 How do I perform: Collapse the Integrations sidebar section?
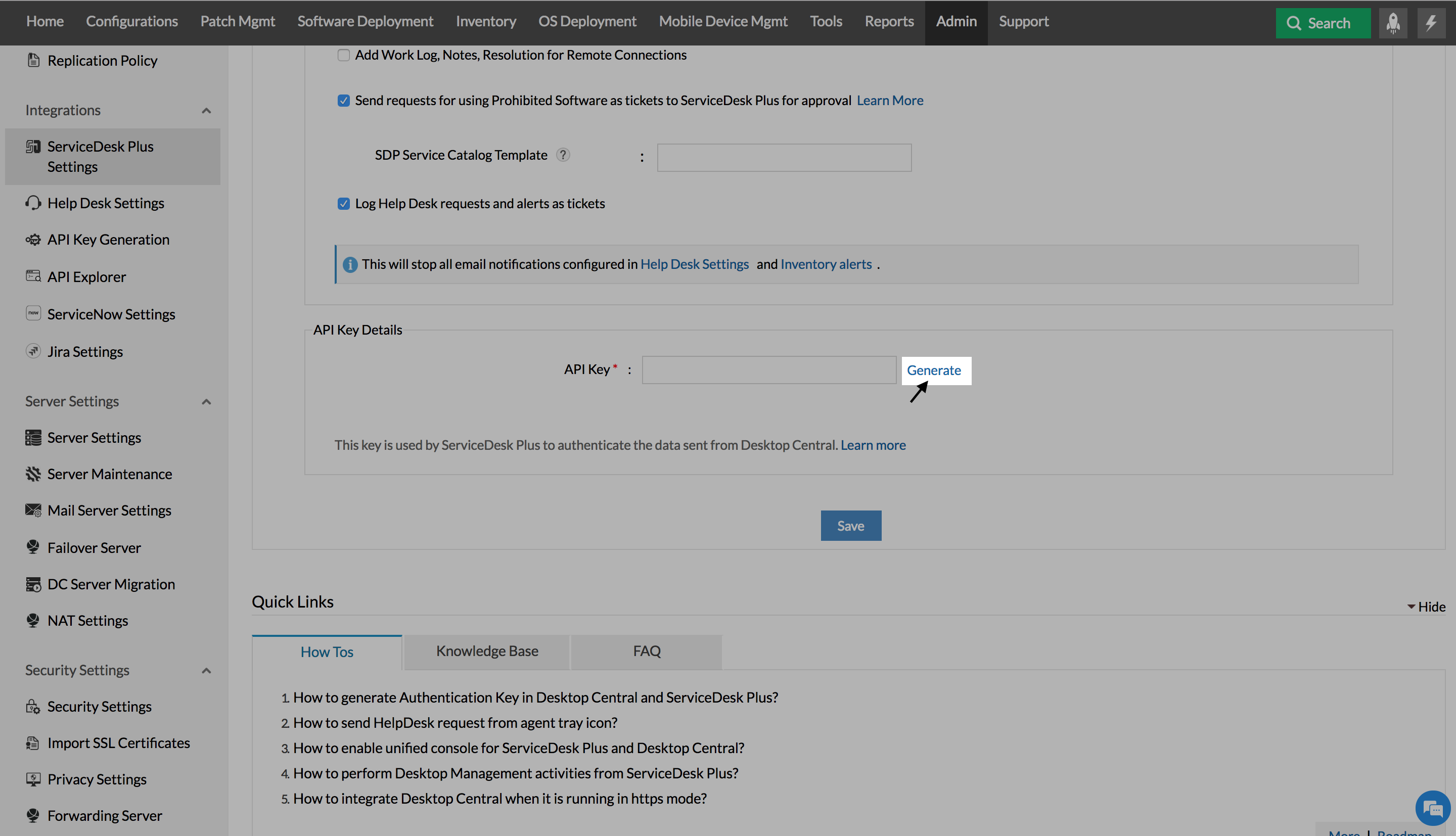[206, 111]
